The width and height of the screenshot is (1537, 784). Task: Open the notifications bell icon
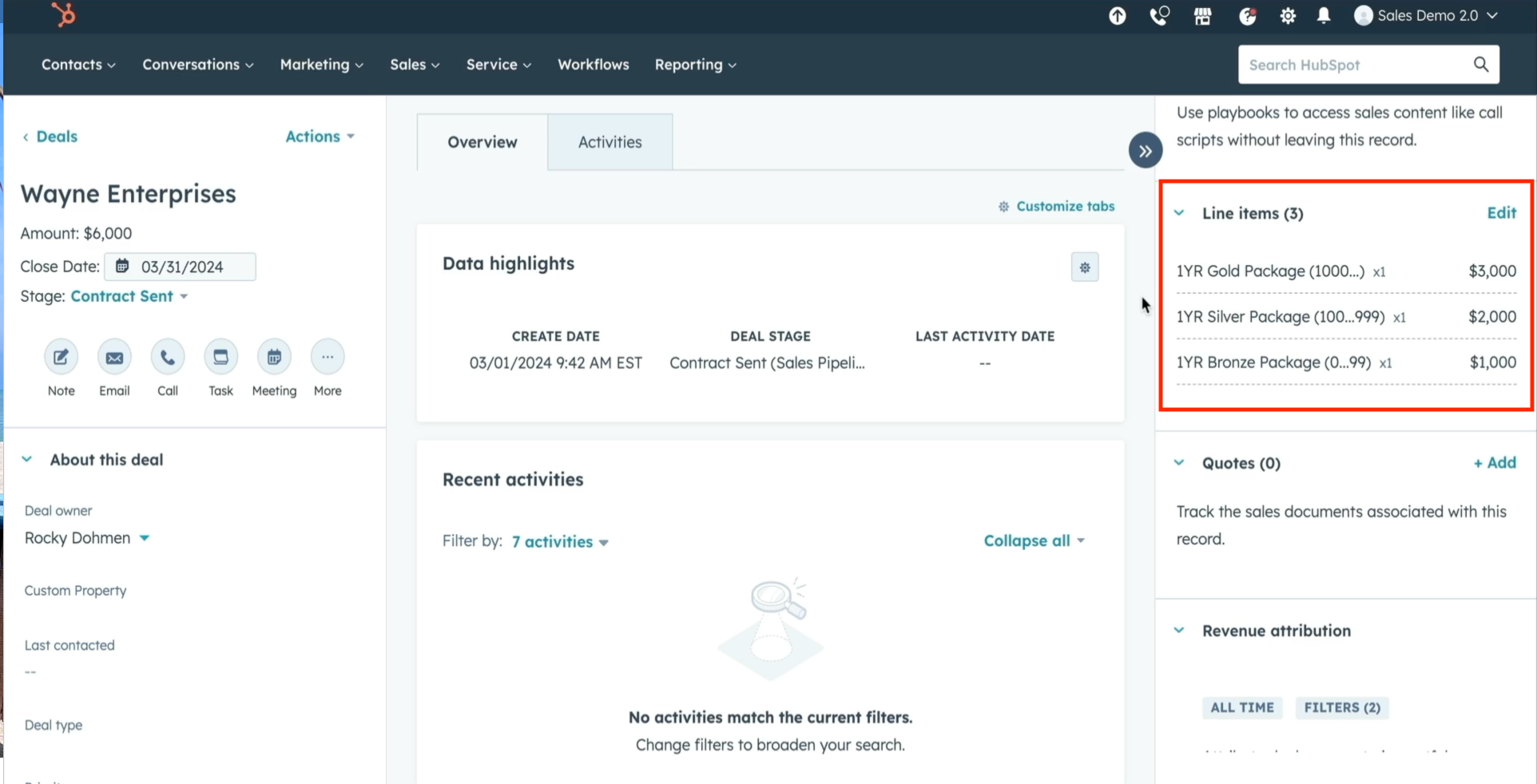[x=1324, y=16]
